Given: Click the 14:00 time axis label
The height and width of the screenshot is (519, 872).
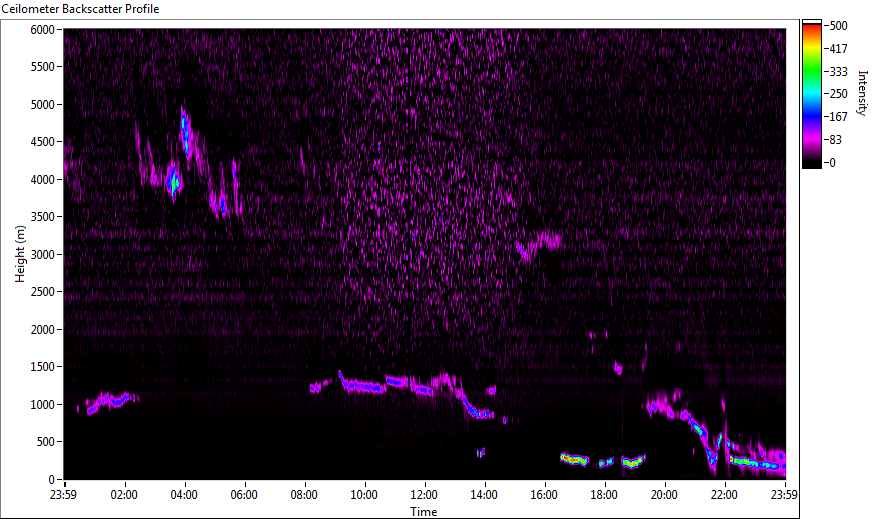Looking at the screenshot, I should [484, 495].
